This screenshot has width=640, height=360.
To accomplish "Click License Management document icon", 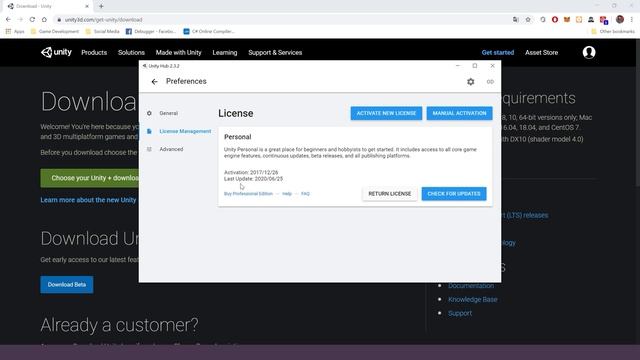I will pyautogui.click(x=149, y=131).
